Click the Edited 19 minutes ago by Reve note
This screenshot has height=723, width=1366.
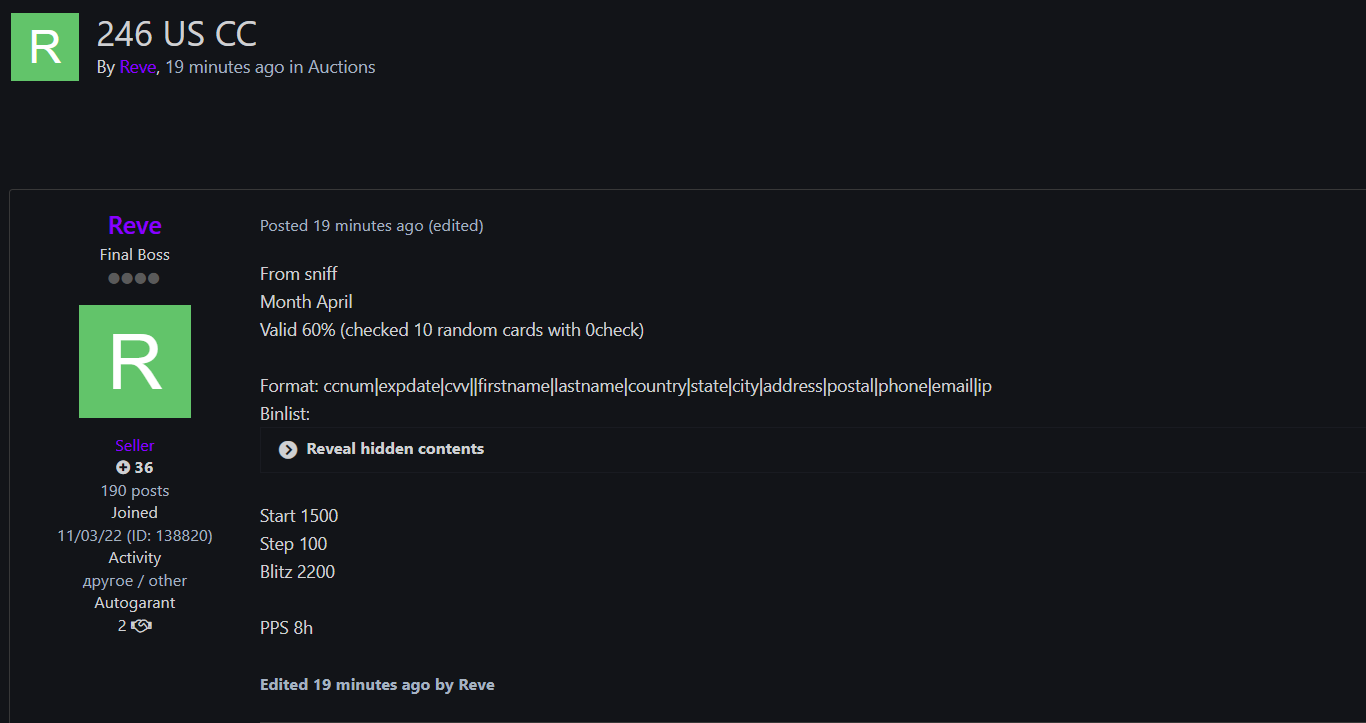click(x=377, y=685)
